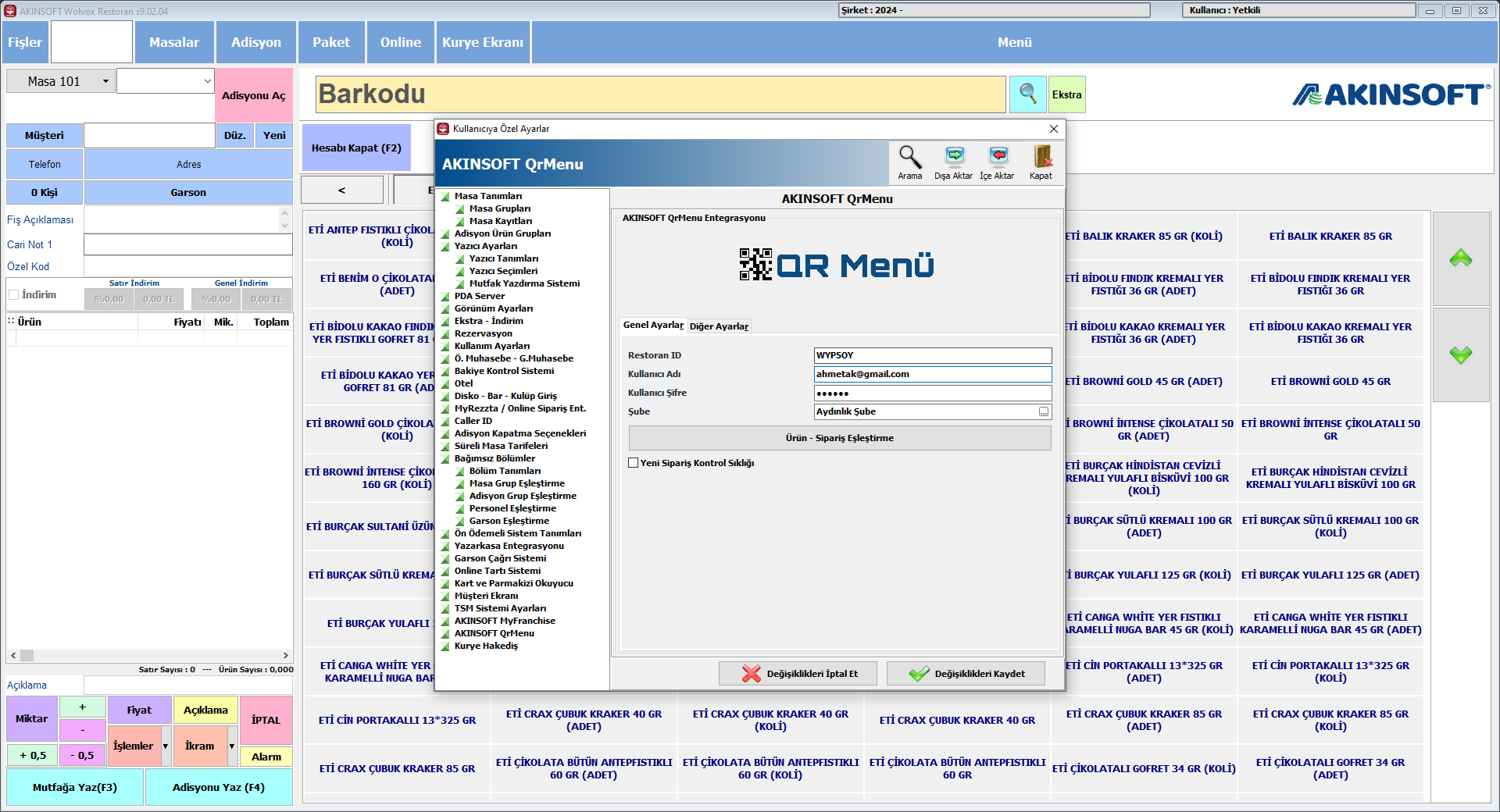Click the Dışa Aktar export icon
This screenshot has width=1500, height=812.
pyautogui.click(x=954, y=158)
